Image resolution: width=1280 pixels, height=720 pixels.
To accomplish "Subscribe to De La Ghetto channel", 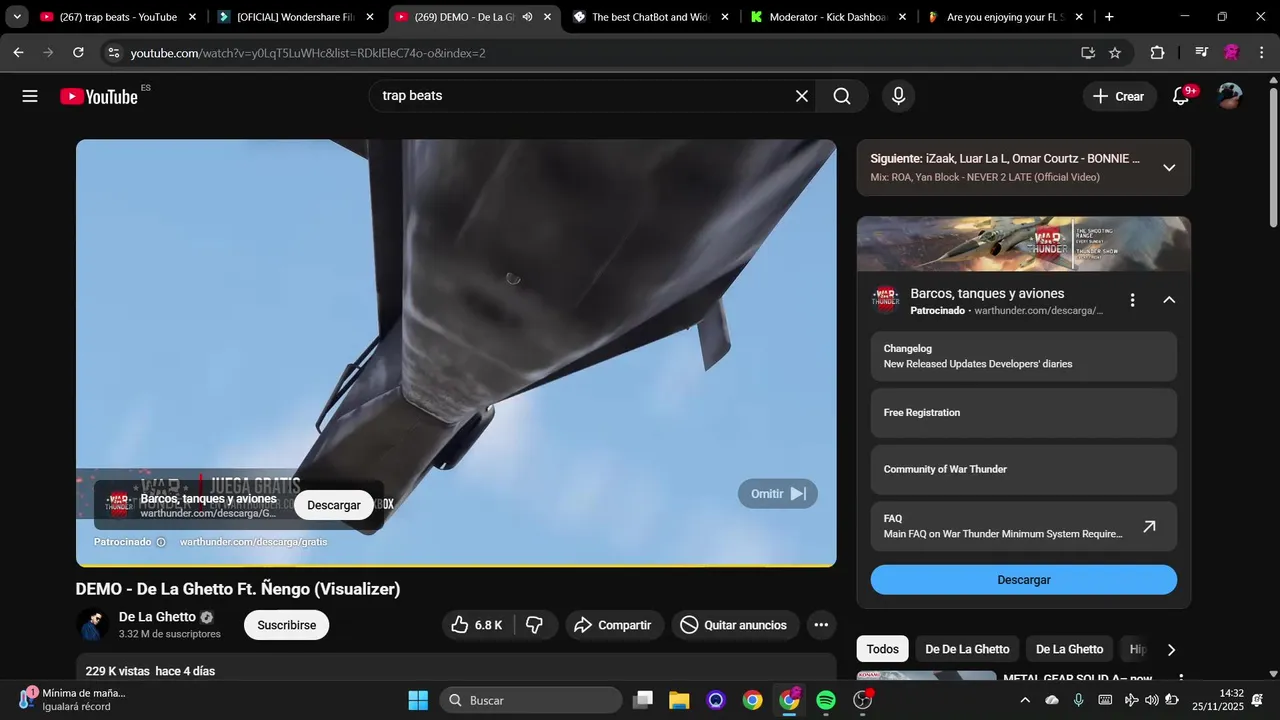I will click(x=287, y=625).
